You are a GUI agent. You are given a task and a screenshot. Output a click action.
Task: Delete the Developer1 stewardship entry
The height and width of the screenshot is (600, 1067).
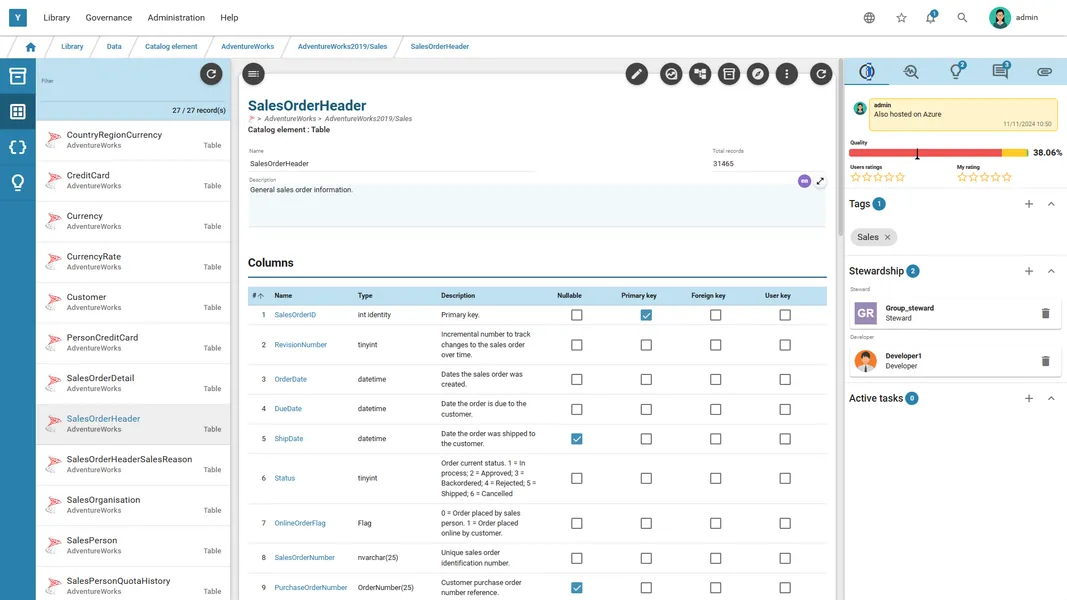coord(1045,361)
